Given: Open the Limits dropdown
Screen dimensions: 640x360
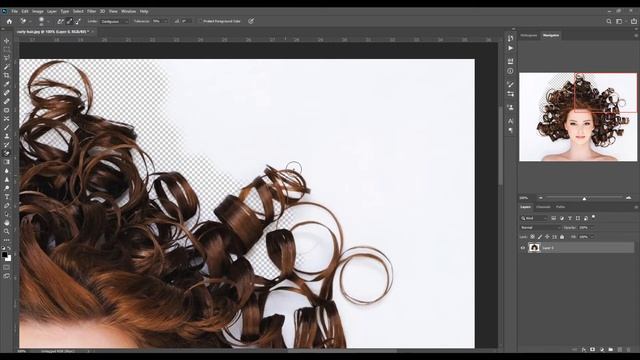Looking at the screenshot, I should (x=114, y=21).
